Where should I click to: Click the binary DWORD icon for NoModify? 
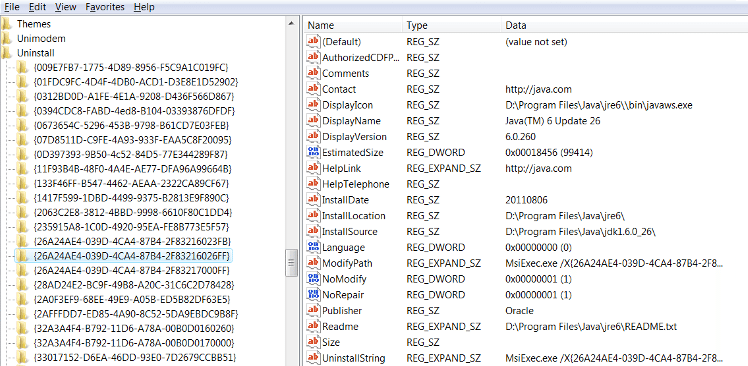pos(313,279)
